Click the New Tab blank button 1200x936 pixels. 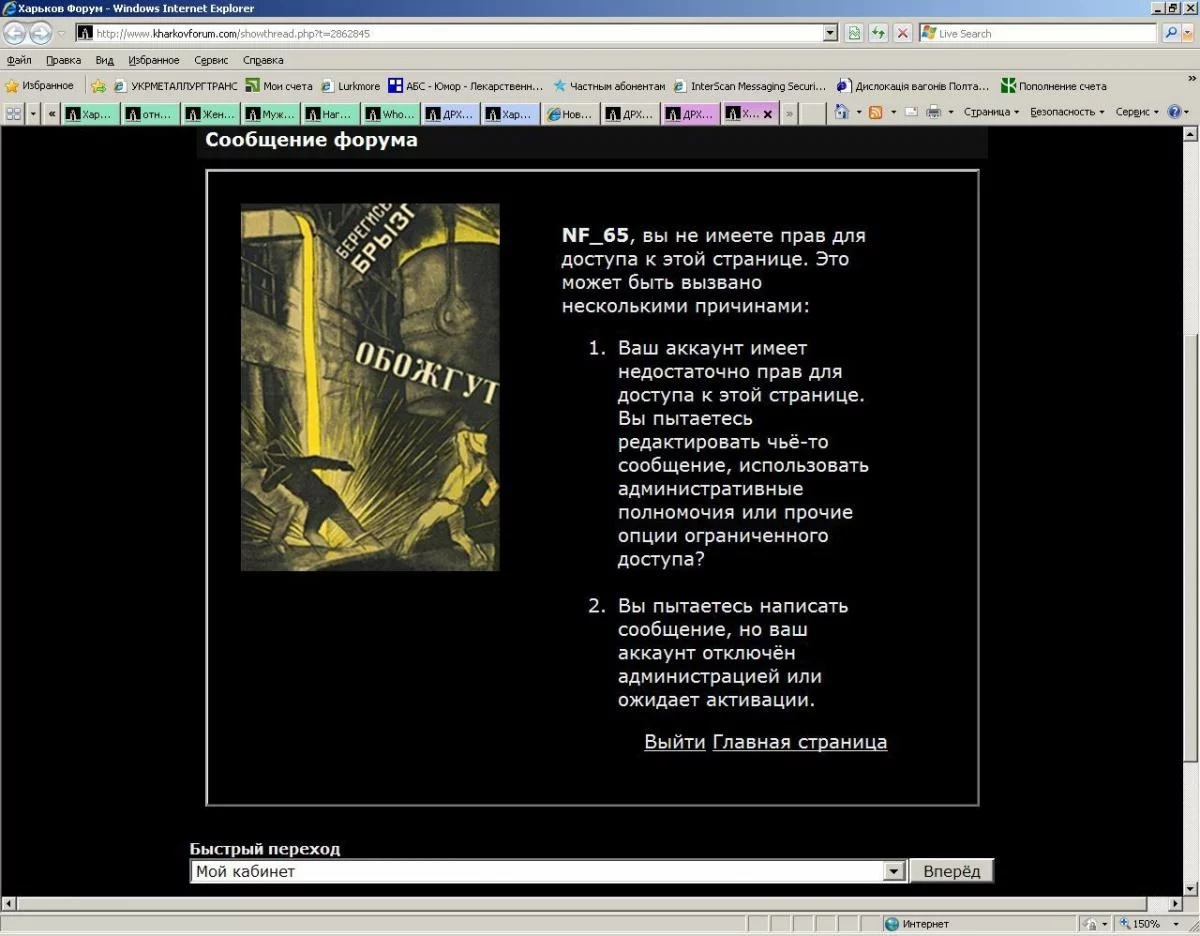click(813, 114)
